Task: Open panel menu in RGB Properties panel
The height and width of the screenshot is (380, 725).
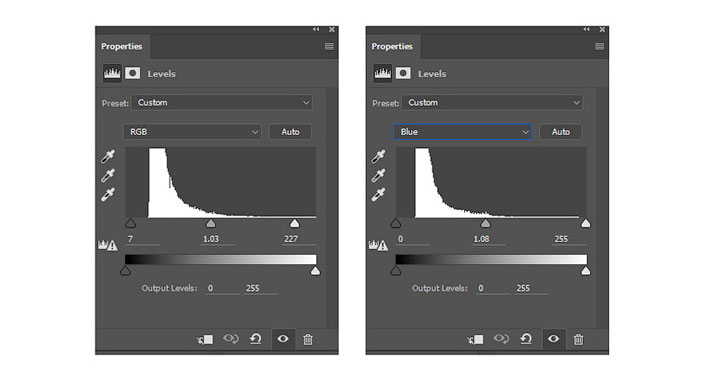Action: (329, 46)
